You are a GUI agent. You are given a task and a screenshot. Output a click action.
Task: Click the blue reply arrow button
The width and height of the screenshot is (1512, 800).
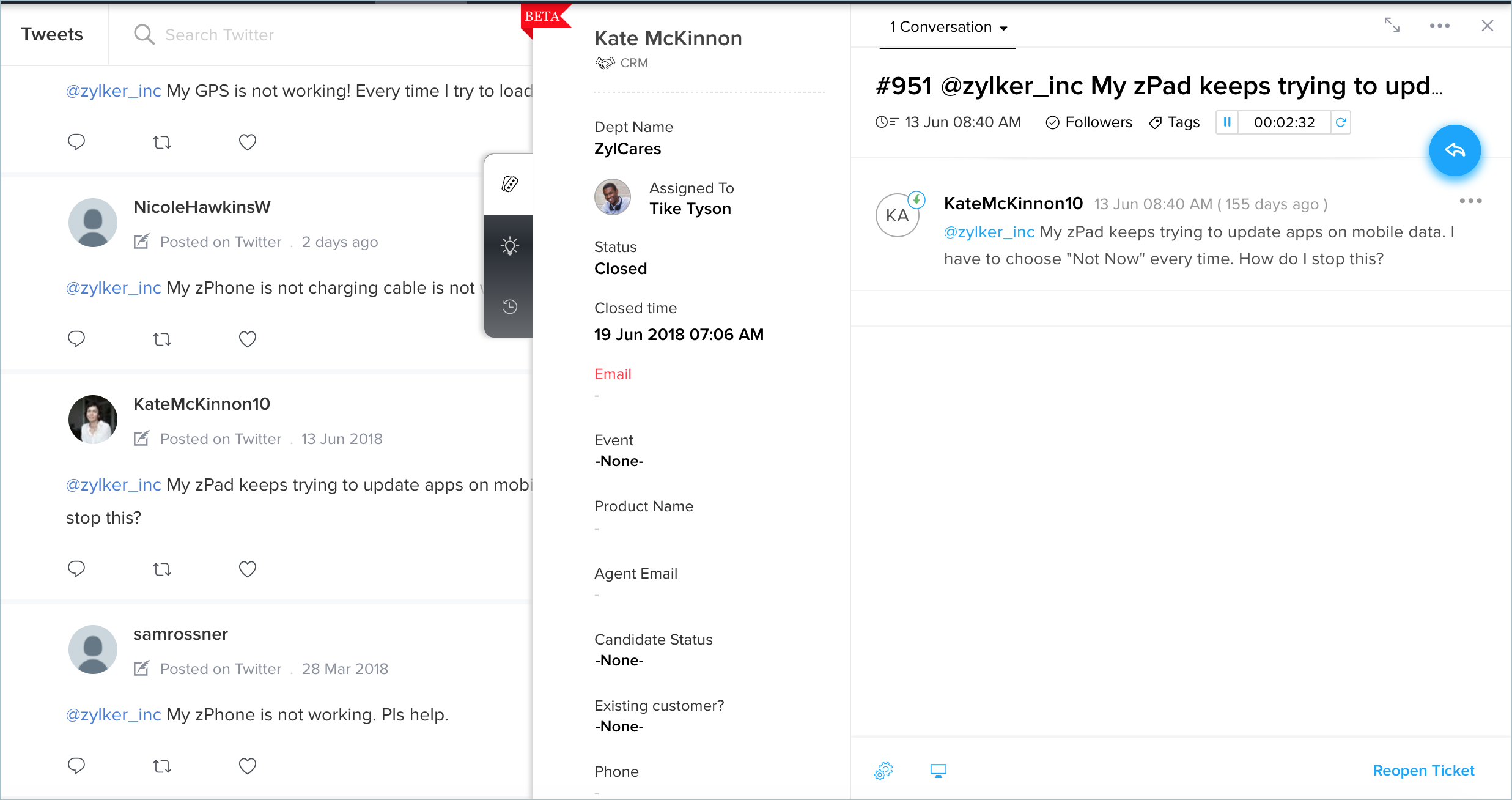point(1455,150)
